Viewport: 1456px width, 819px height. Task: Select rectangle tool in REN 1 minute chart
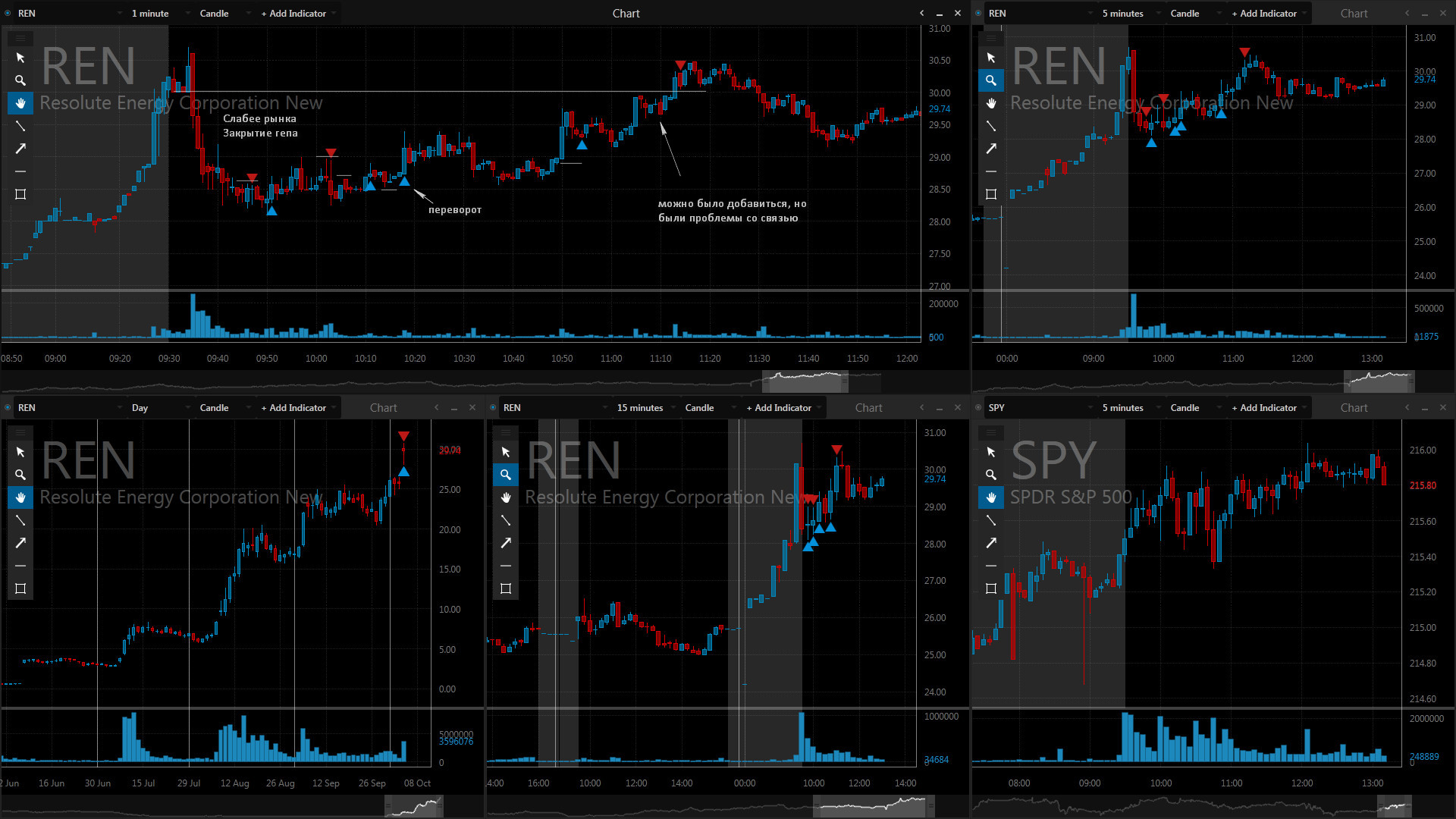(x=20, y=194)
